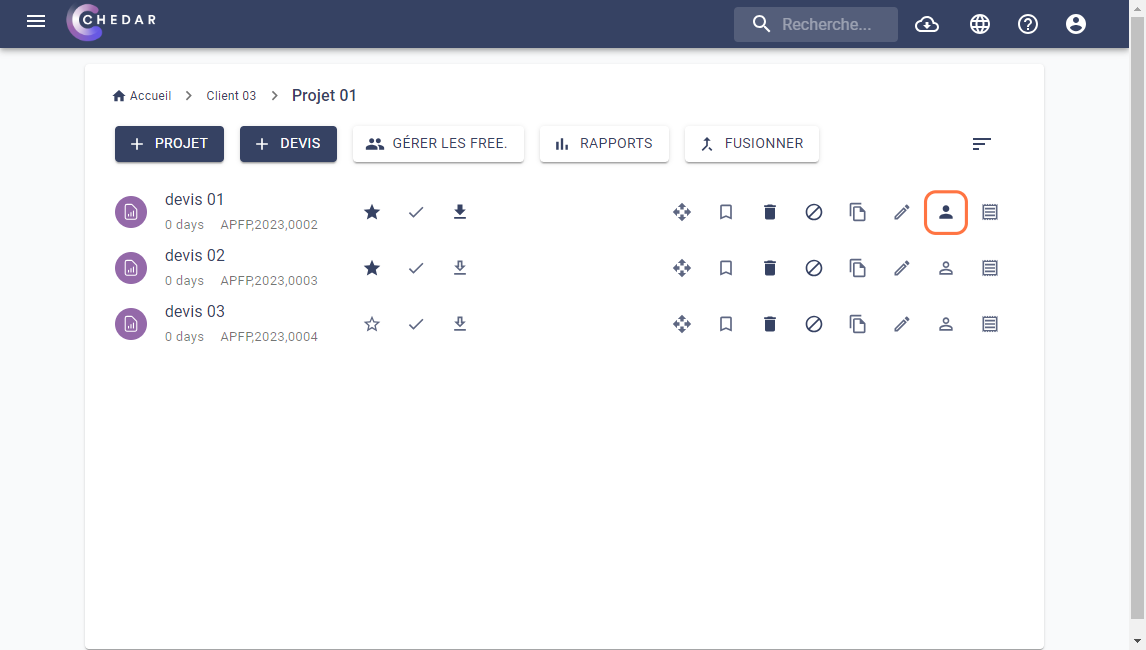Viewport: 1146px width, 650px height.
Task: Bookmark devis 03
Action: tap(726, 324)
